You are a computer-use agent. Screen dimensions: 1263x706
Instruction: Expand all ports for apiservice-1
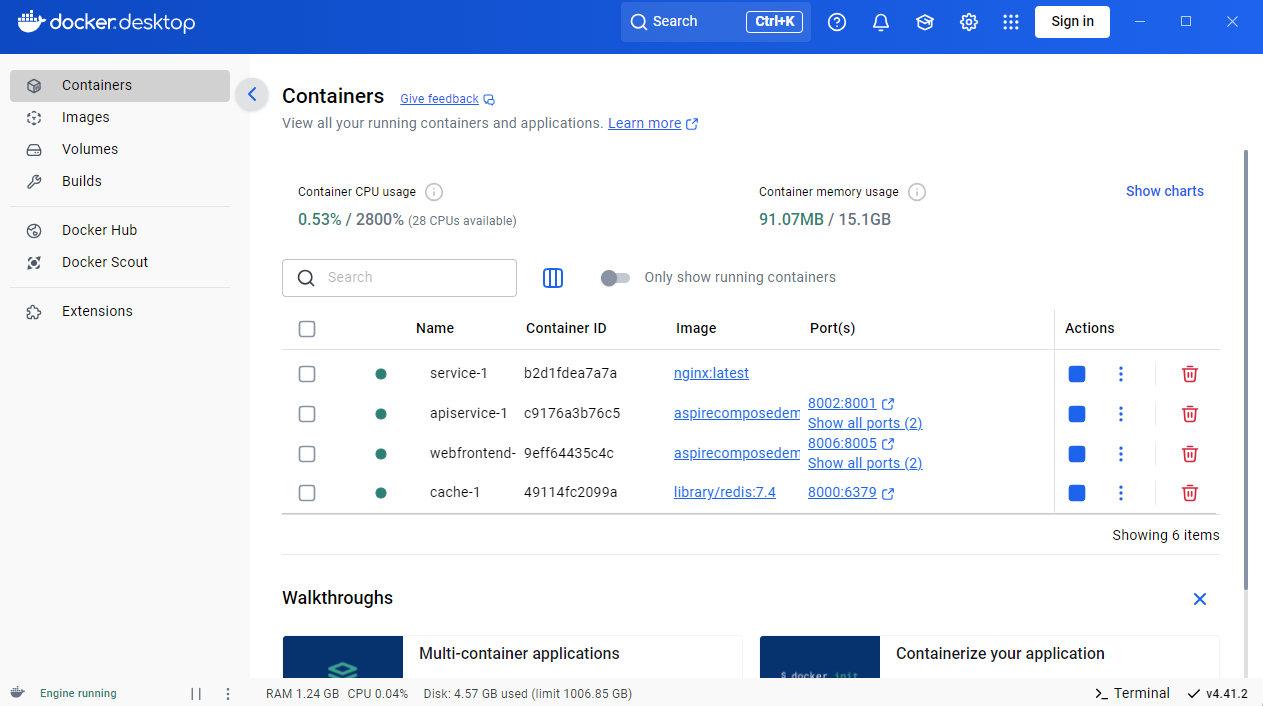point(865,423)
